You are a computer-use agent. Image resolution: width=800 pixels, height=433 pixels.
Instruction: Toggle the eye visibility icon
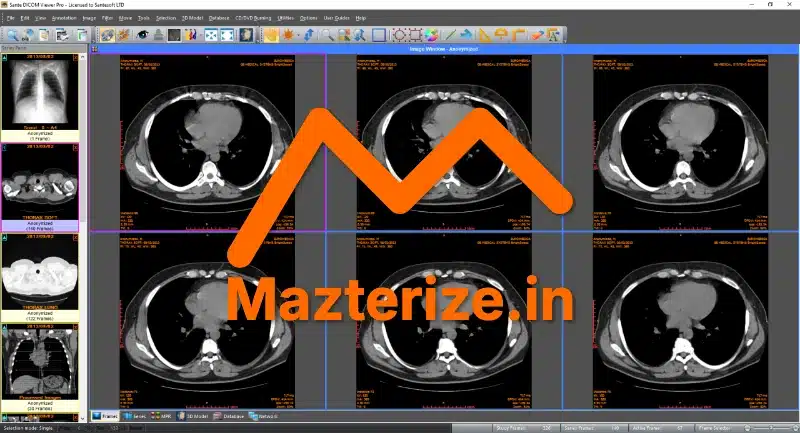pos(143,35)
